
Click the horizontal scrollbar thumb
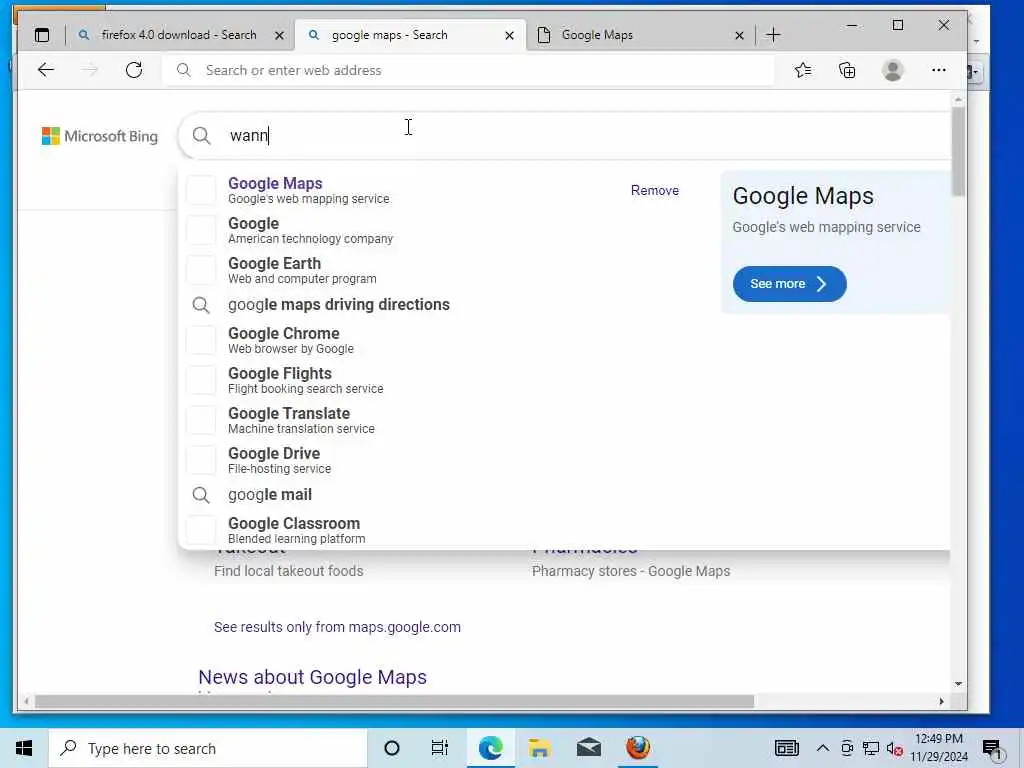pos(394,701)
